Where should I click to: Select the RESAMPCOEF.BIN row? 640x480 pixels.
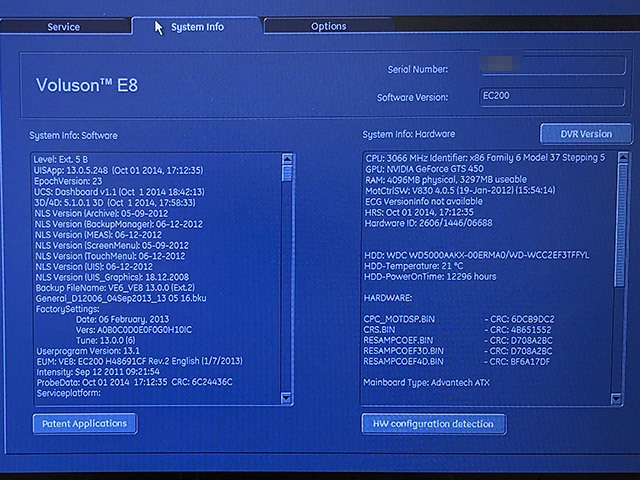tap(458, 340)
